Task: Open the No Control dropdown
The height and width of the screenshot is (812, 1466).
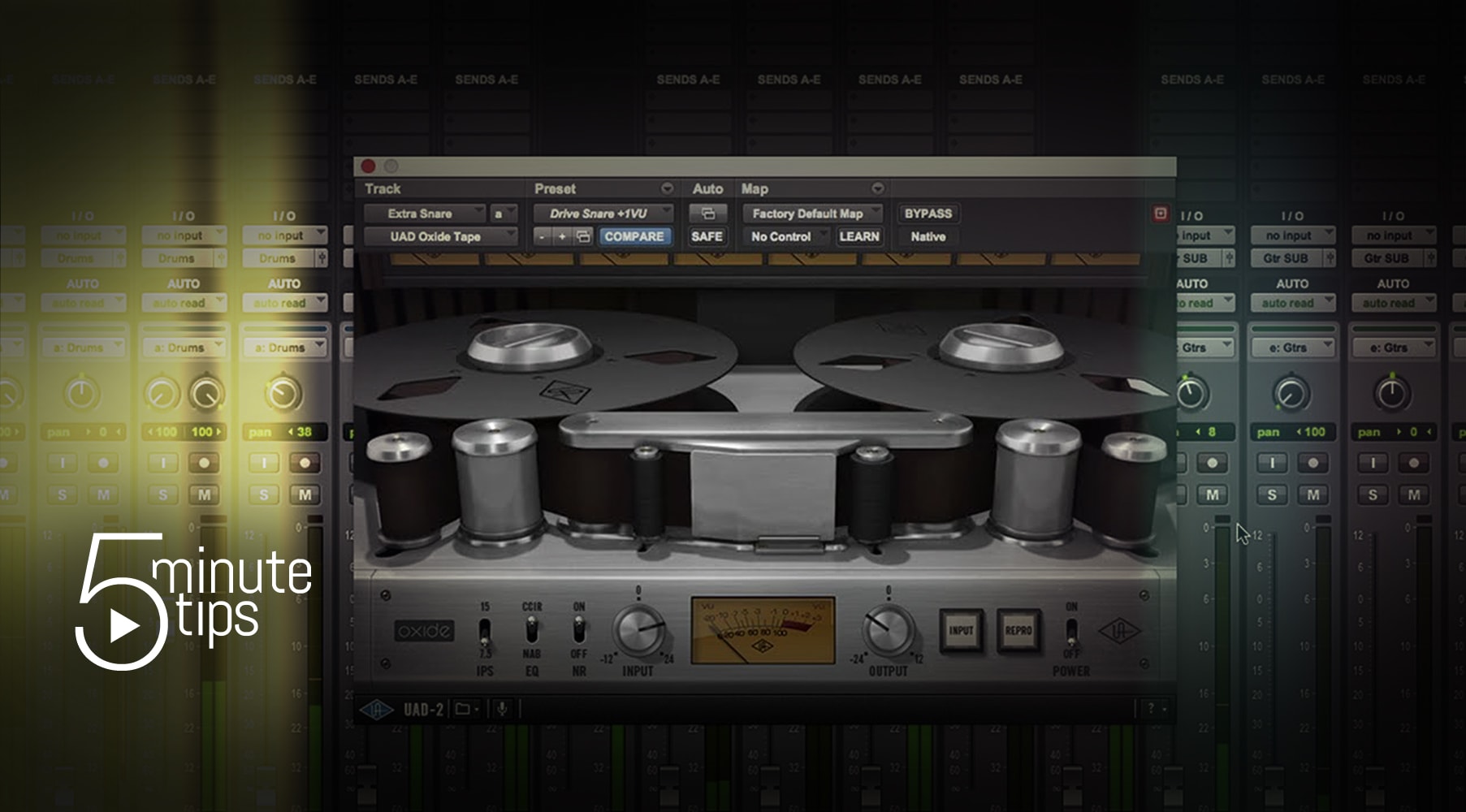Action: pos(785,236)
